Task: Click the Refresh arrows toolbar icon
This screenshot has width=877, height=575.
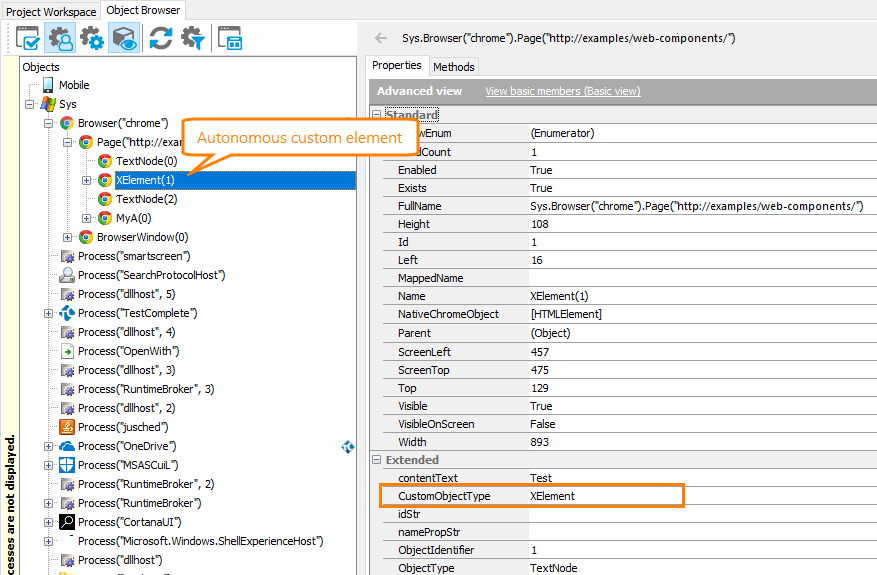Action: (x=161, y=38)
